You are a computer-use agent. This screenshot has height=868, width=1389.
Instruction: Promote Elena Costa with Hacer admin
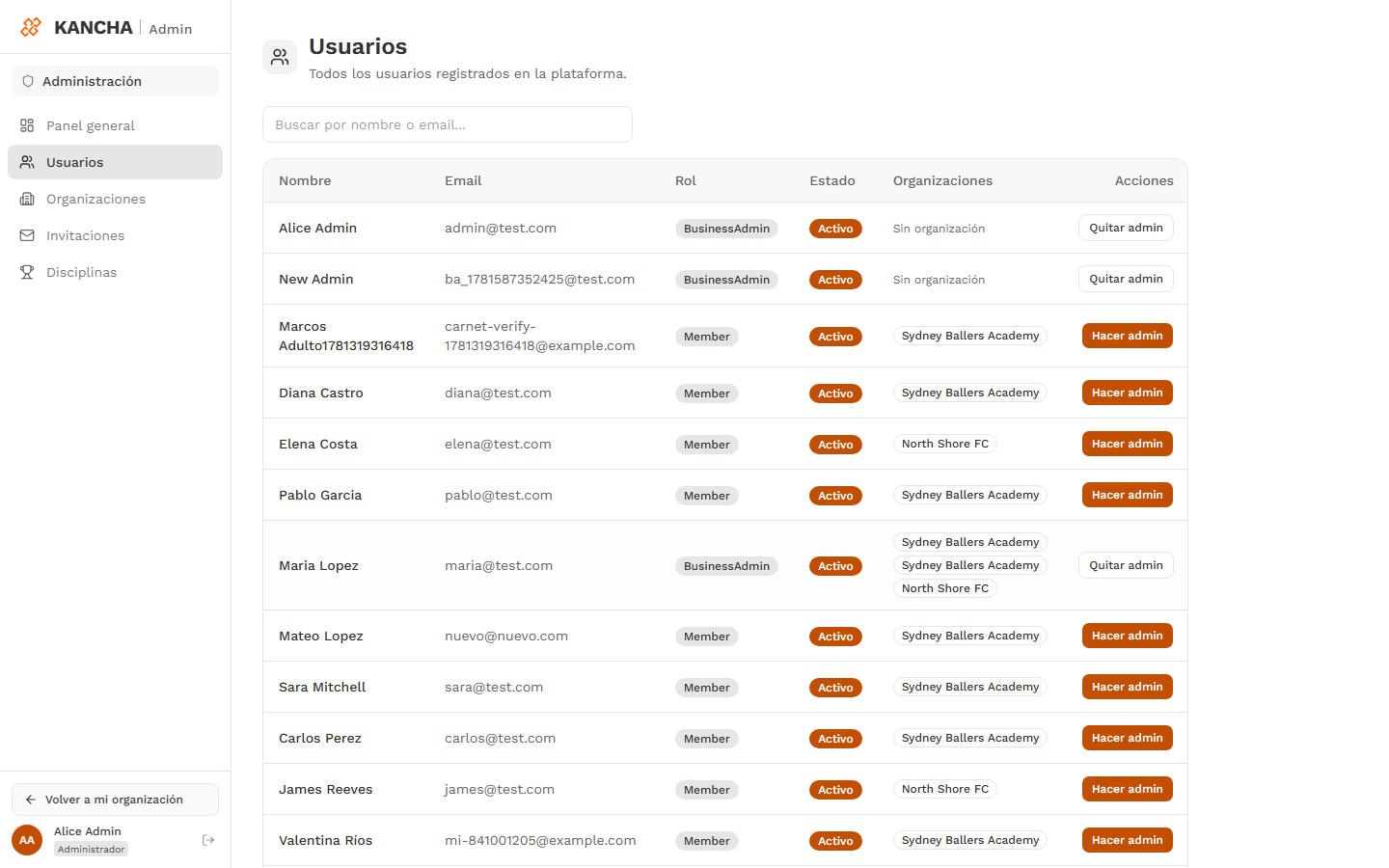point(1128,444)
